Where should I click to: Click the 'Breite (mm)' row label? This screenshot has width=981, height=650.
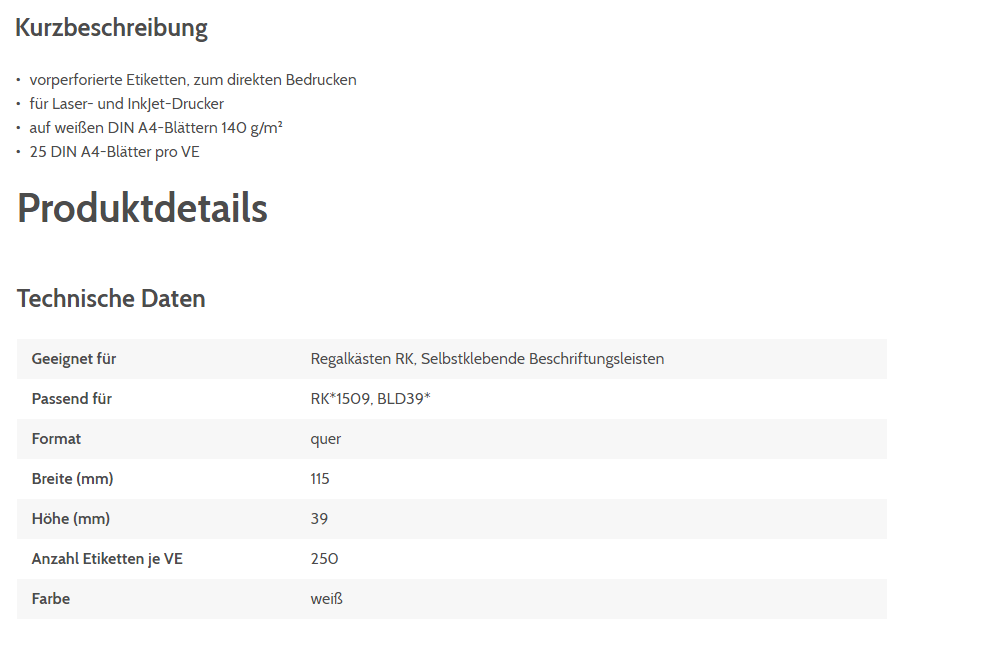[x=72, y=479]
